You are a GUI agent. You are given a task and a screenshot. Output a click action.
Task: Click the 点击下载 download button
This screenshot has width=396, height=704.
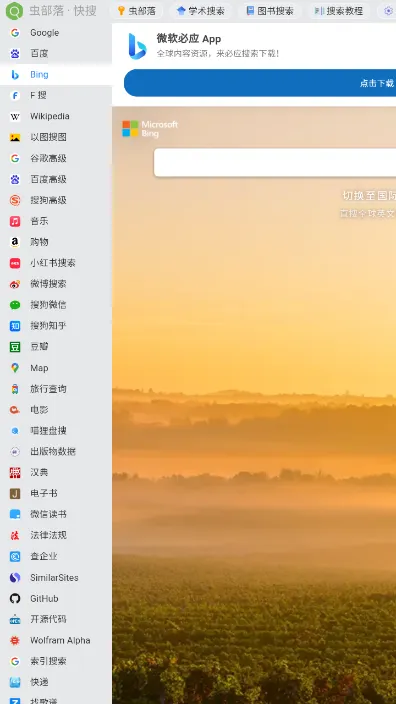[x=260, y=83]
